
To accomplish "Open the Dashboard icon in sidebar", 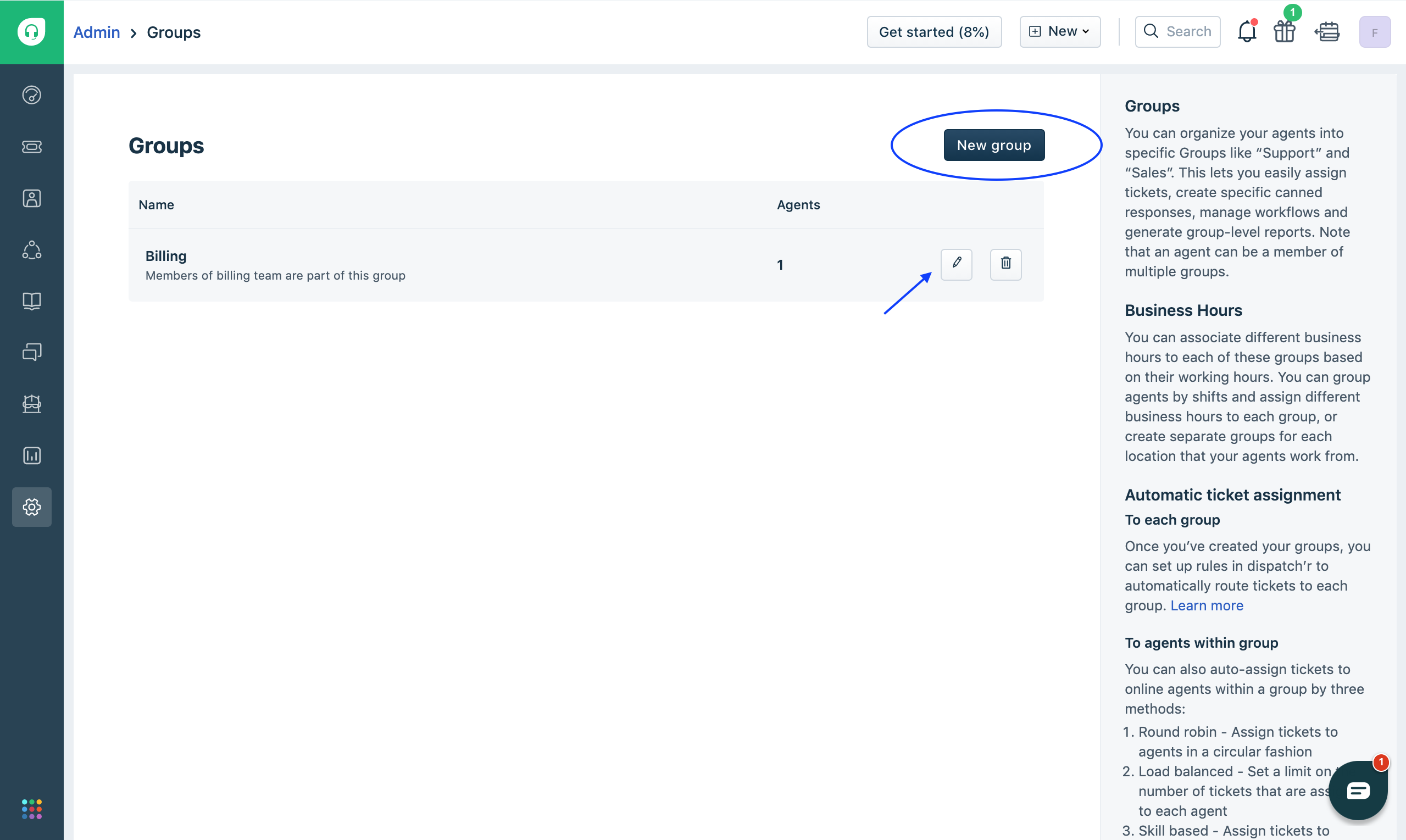I will [x=32, y=95].
